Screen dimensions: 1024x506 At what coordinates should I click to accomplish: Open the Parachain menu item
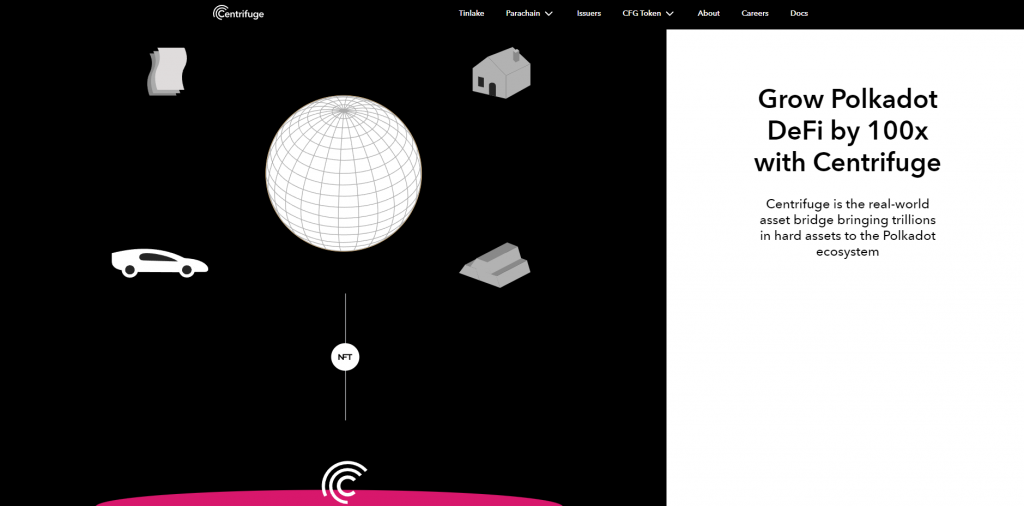(x=522, y=13)
